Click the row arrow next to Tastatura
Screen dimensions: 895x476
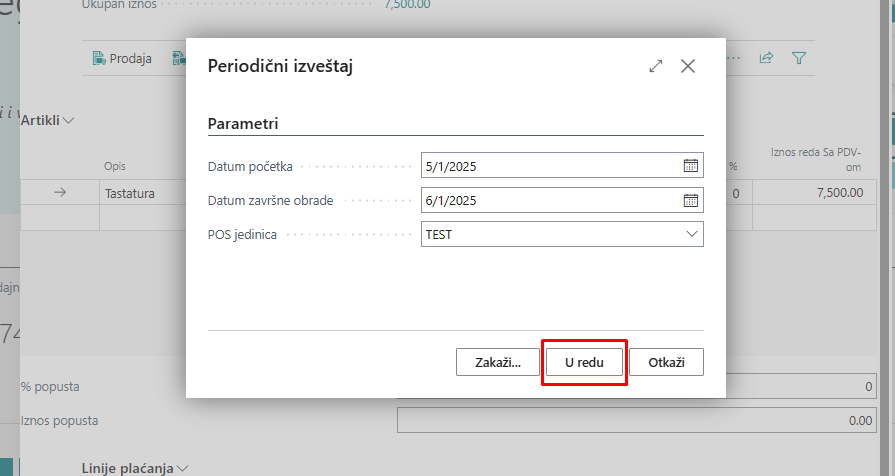[x=59, y=193]
